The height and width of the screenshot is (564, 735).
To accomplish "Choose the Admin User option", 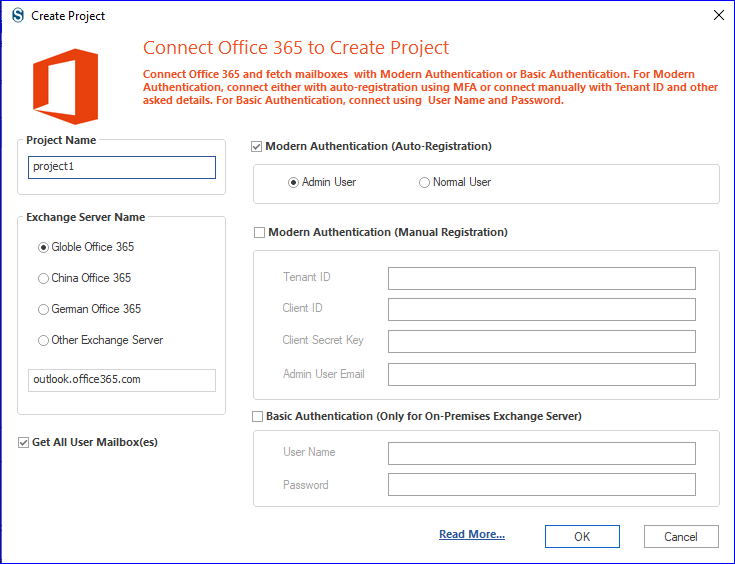I will tap(322, 182).
